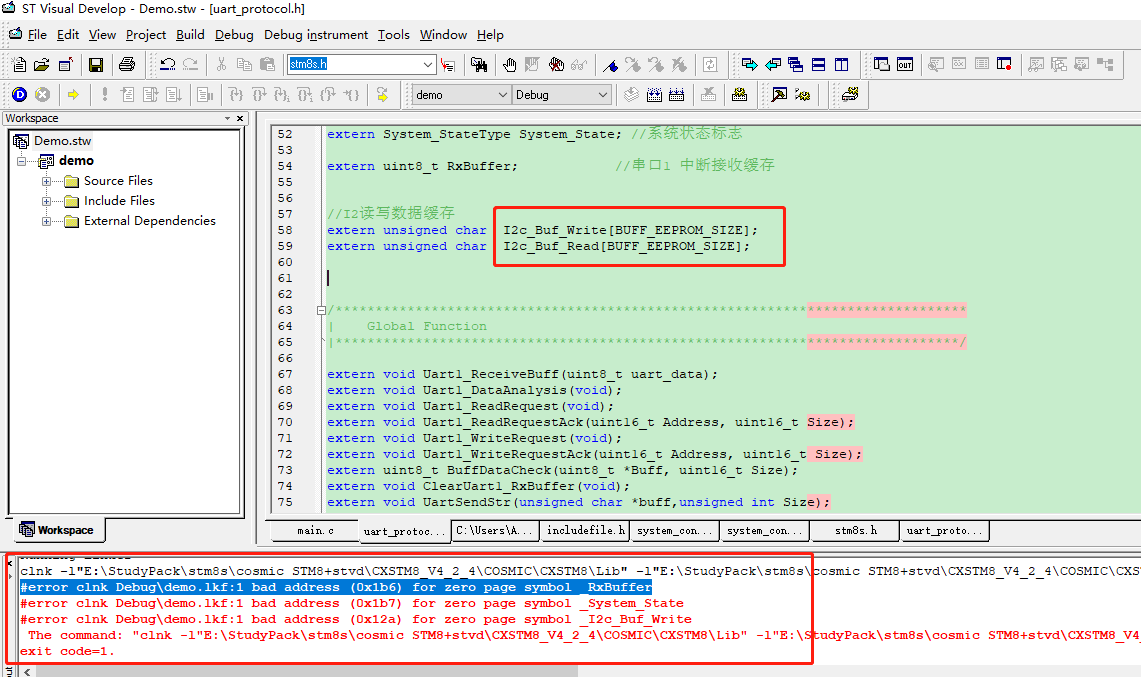
Task: Switch to the main.c editor tab
Action: pyautogui.click(x=315, y=531)
